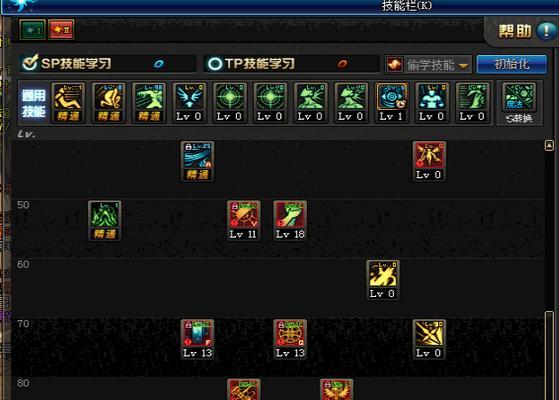This screenshot has width=559, height=400.
Task: Switch to skill preset tab I
Action: pyautogui.click(x=32, y=30)
